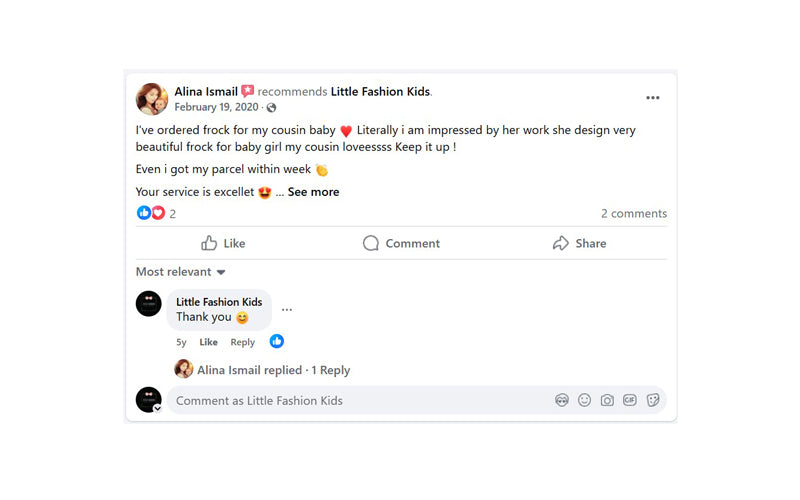Expand Alina Ismail's 1 Reply thread
The height and width of the screenshot is (500, 800).
coord(273,370)
